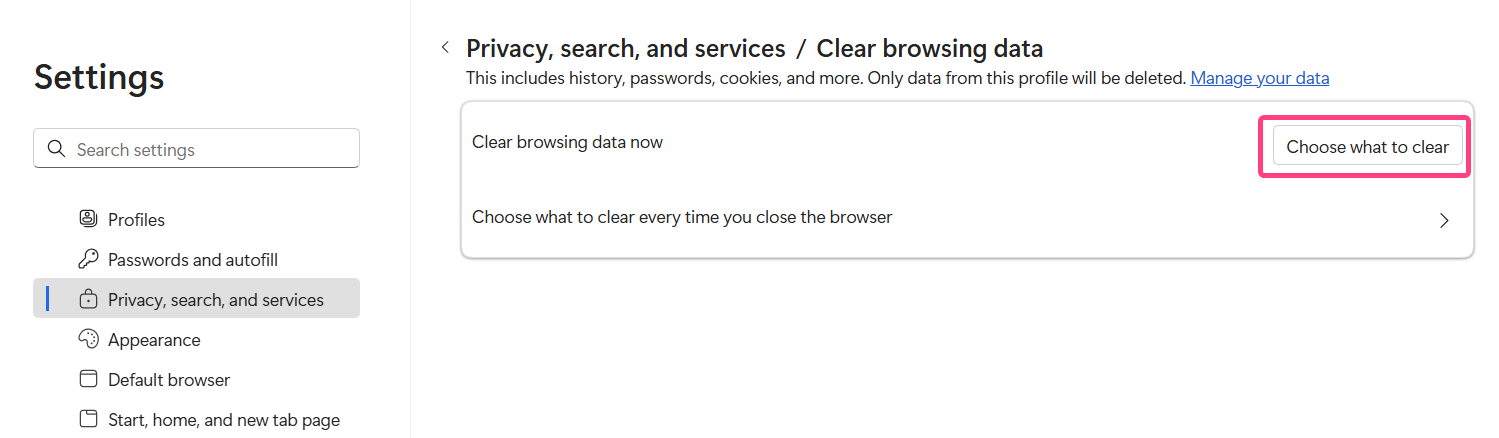The height and width of the screenshot is (438, 1499).
Task: Click the Start, home, new tab page icon
Action: pyautogui.click(x=88, y=419)
